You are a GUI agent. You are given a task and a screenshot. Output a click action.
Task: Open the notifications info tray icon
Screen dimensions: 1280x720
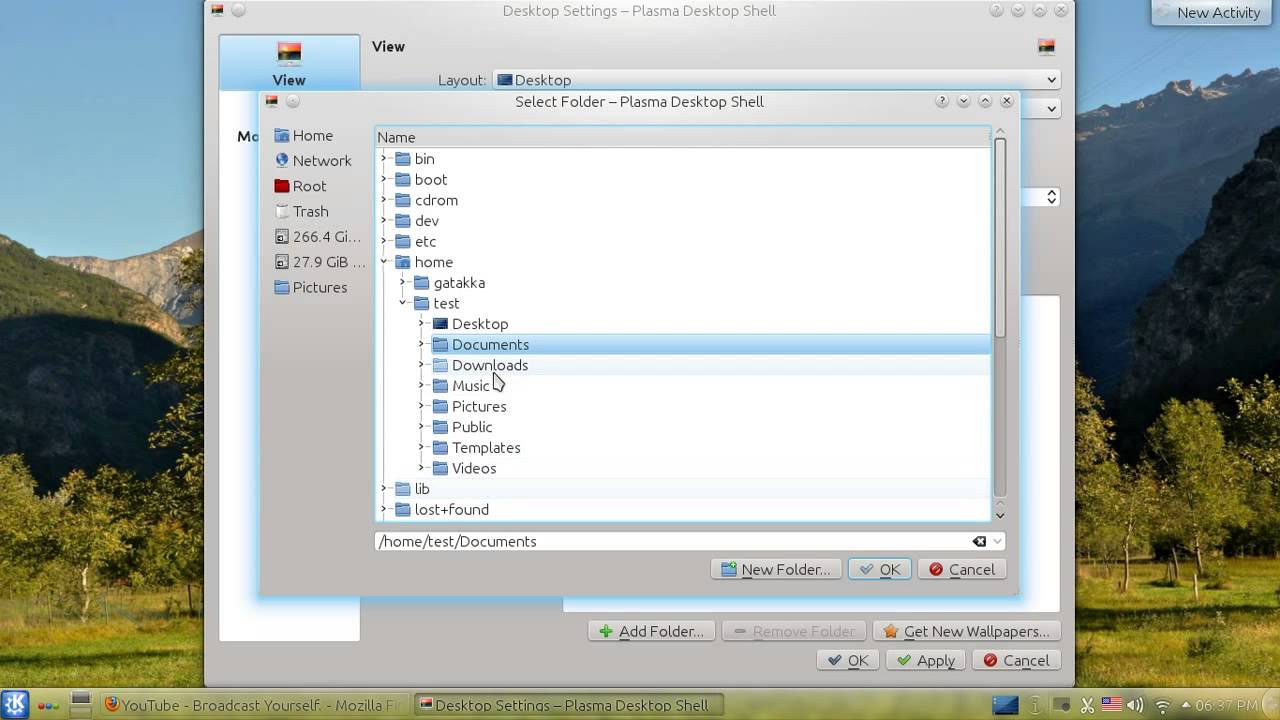point(1036,705)
